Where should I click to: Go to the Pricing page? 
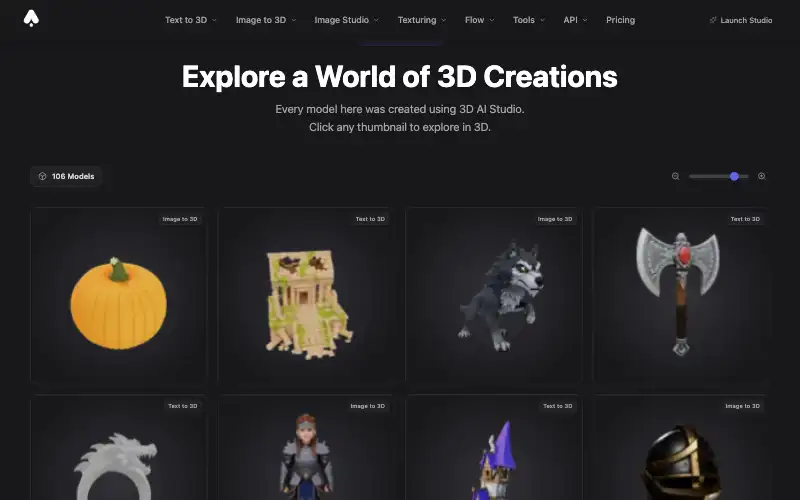[x=620, y=20]
